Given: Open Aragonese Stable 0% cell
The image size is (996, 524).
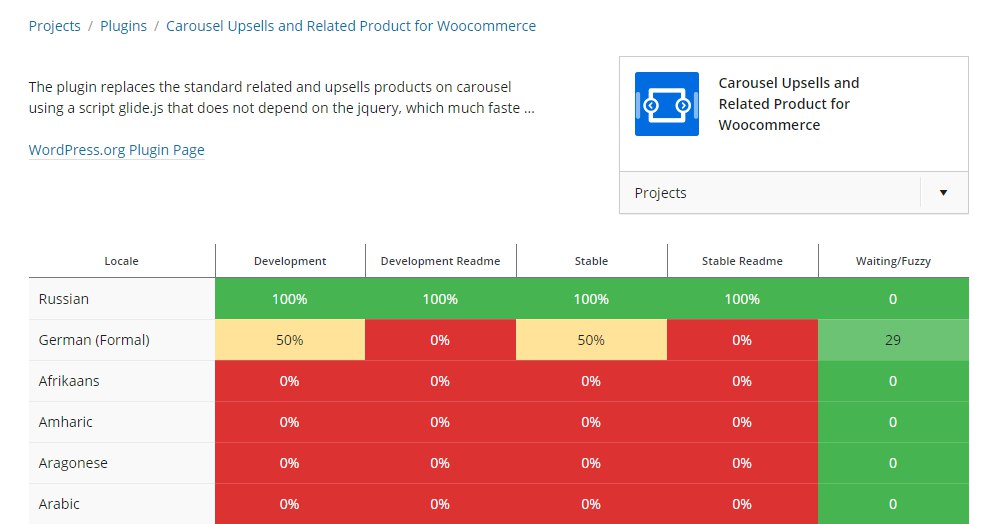Looking at the screenshot, I should point(591,463).
